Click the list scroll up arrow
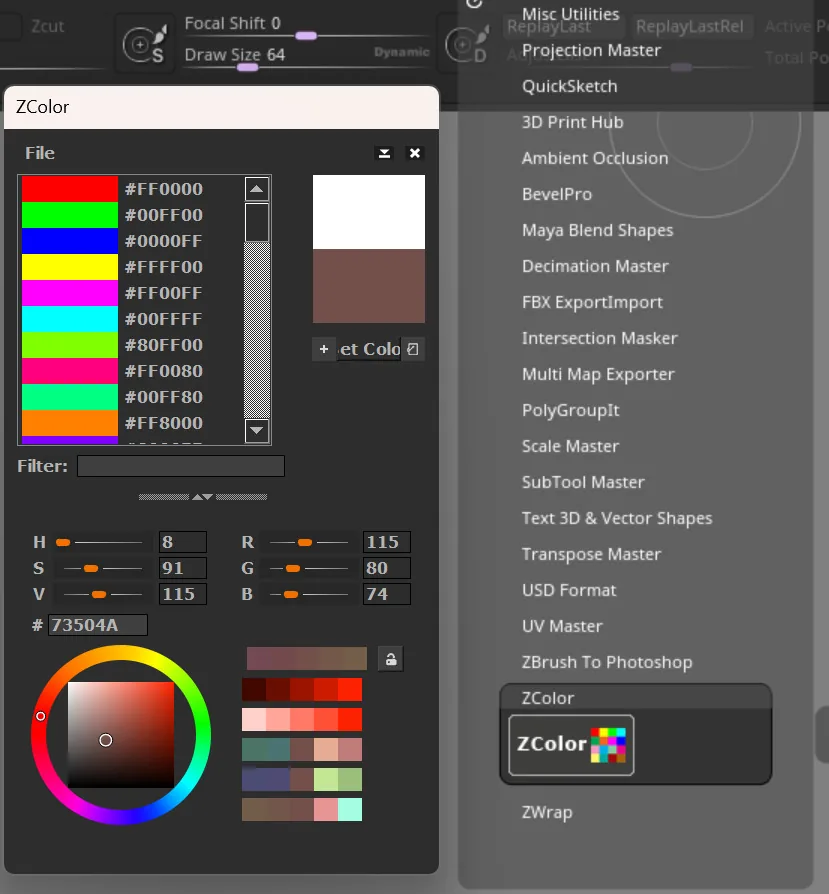 (x=257, y=189)
